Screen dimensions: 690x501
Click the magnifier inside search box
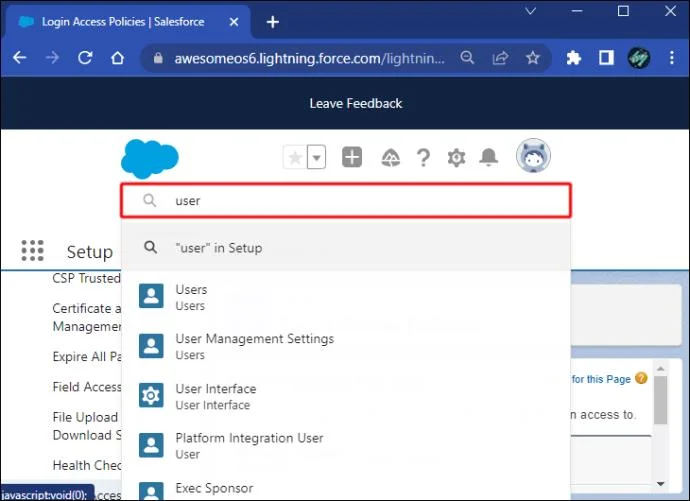(x=150, y=201)
